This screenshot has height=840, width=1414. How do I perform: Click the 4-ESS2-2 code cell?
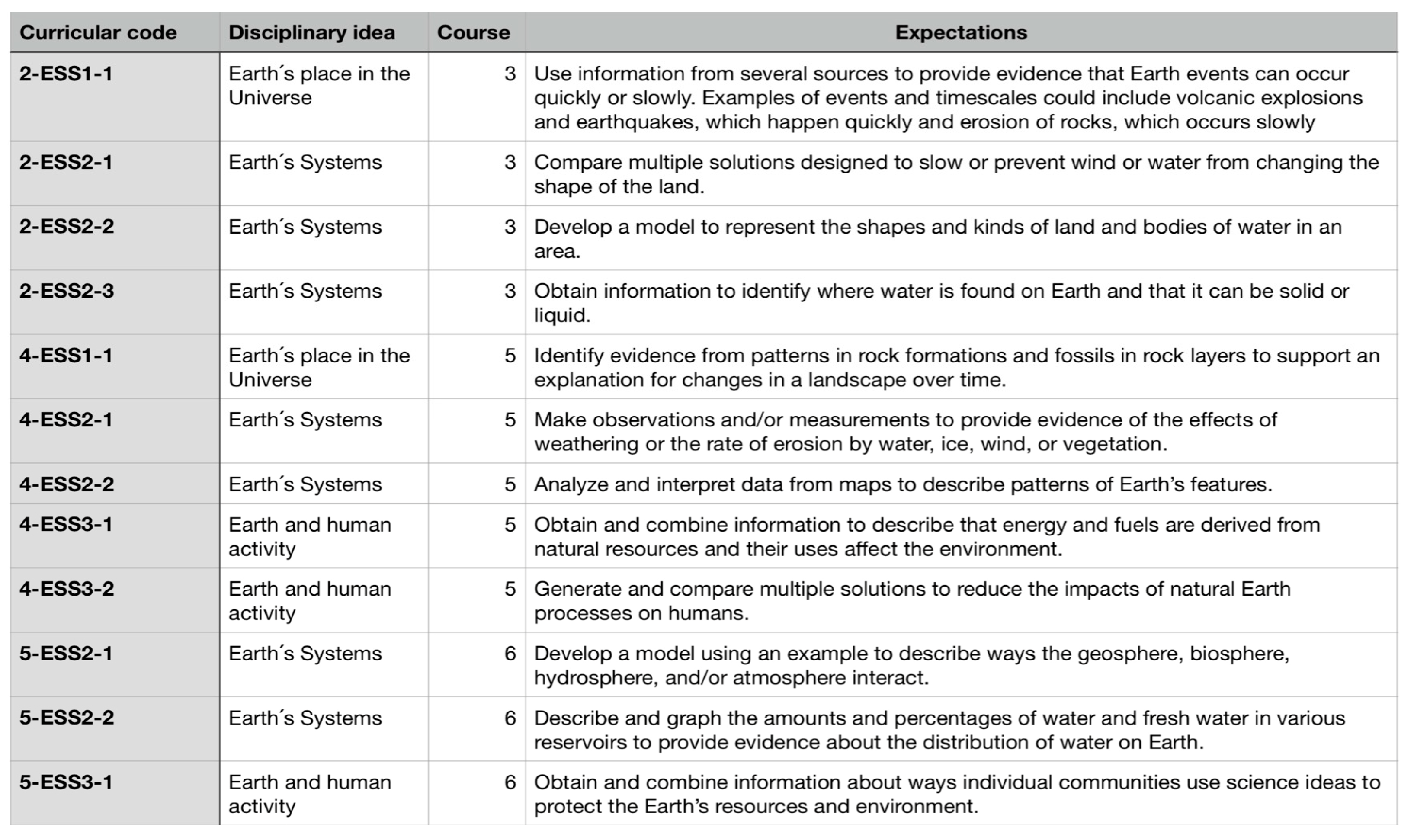67,484
